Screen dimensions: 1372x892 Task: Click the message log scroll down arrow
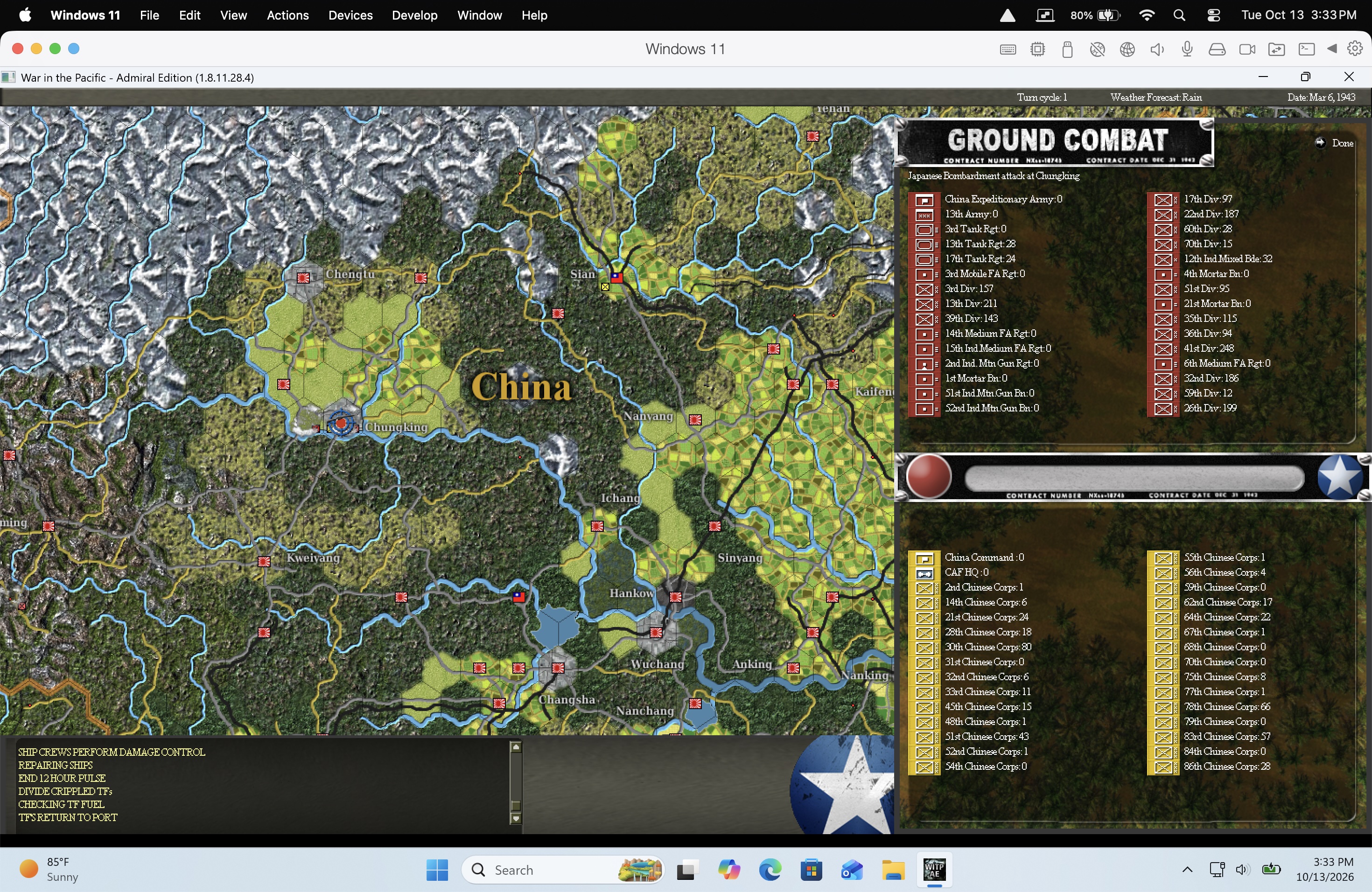point(516,818)
